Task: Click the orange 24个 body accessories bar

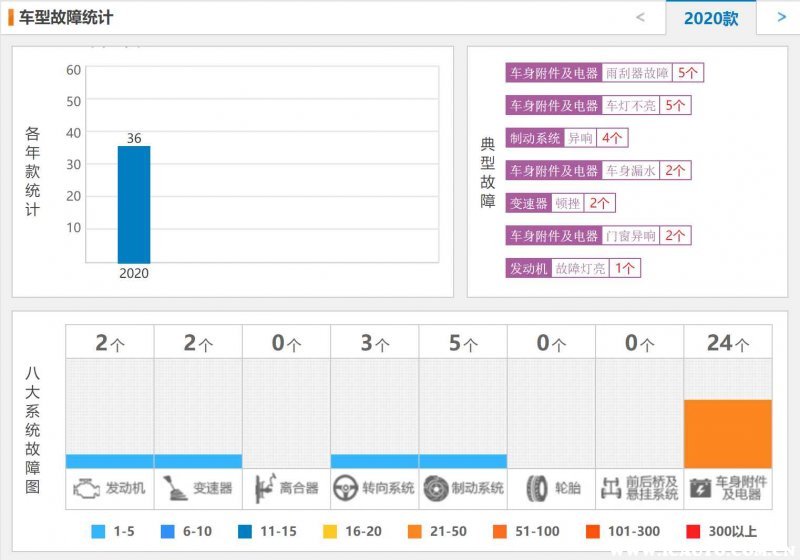Action: (x=727, y=433)
